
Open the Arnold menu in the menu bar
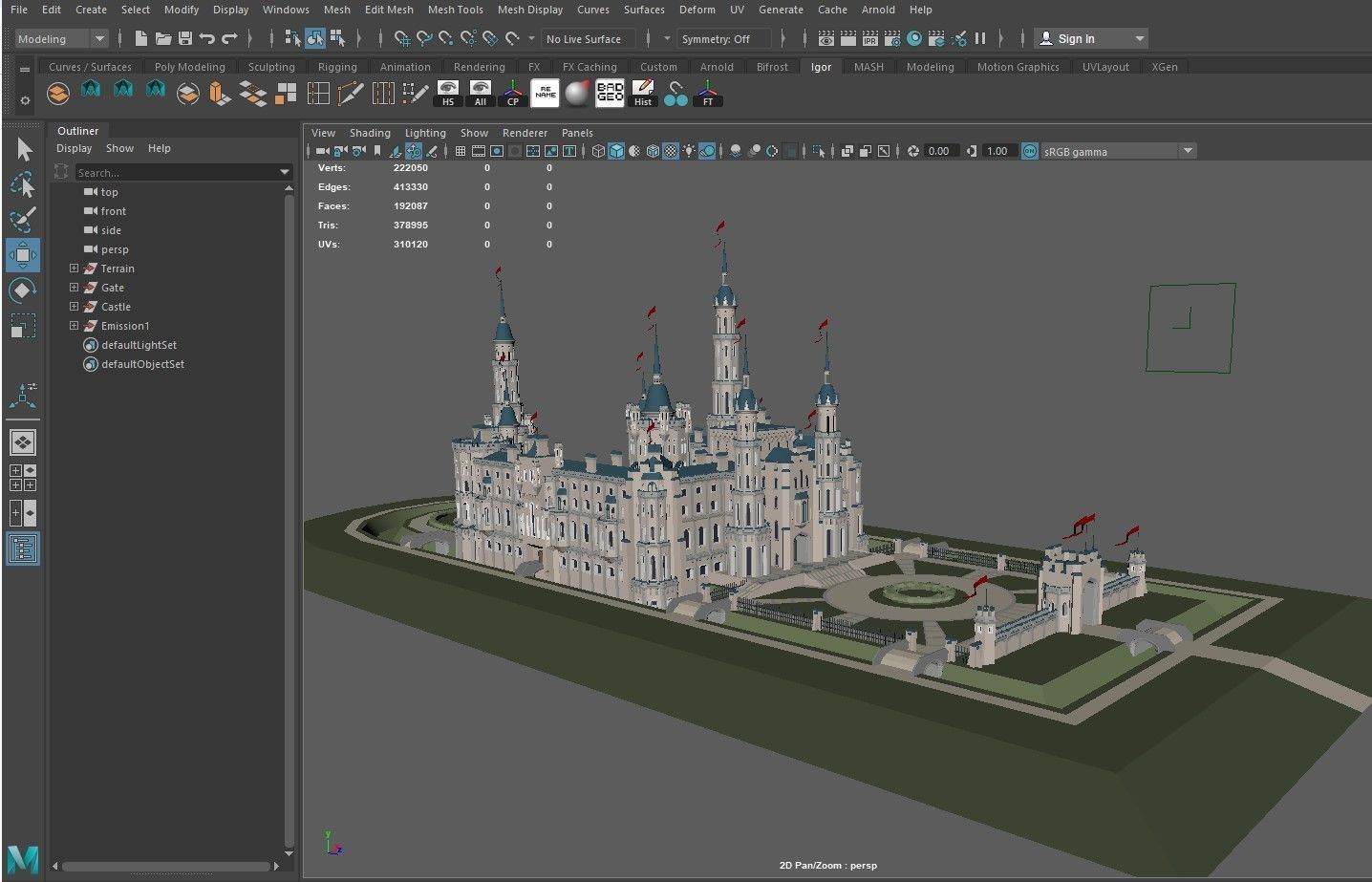878,10
